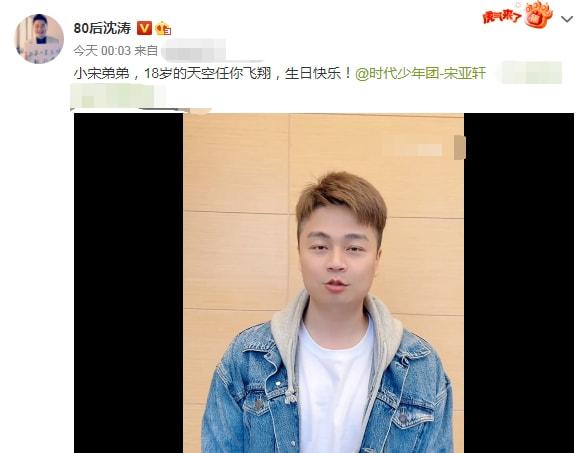Open the @时代少年团-宋亚轩 mention link

tap(420, 73)
